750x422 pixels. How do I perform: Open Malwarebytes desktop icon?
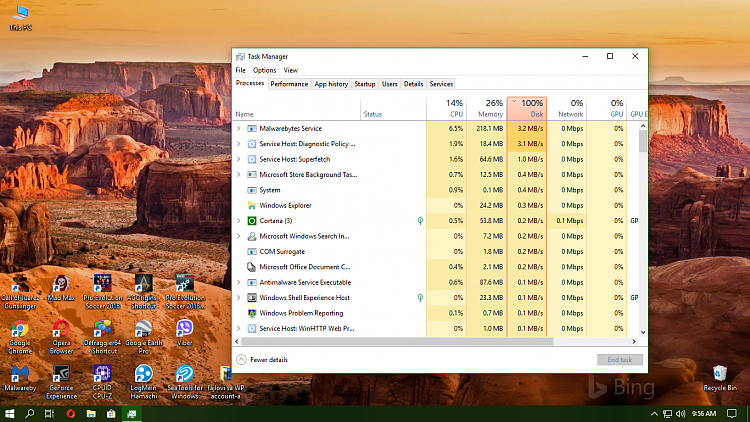click(x=20, y=378)
